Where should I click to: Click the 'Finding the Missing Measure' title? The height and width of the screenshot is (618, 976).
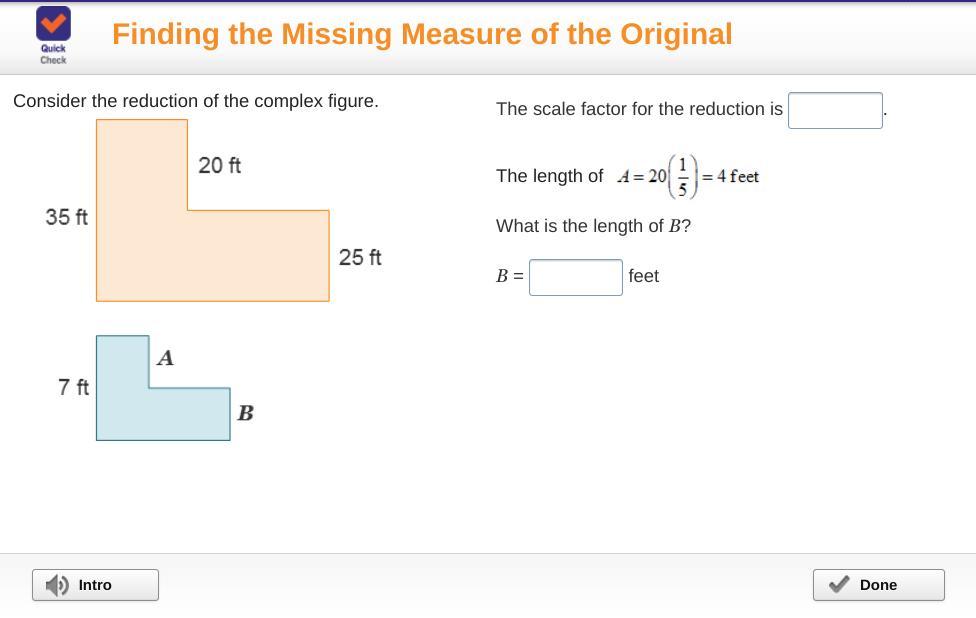pos(422,34)
